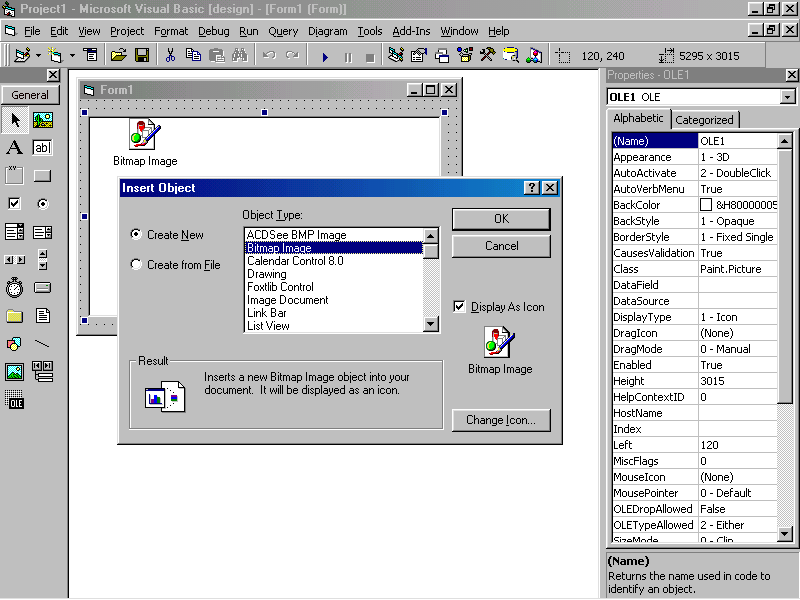Select the DisplayType property row

point(695,317)
